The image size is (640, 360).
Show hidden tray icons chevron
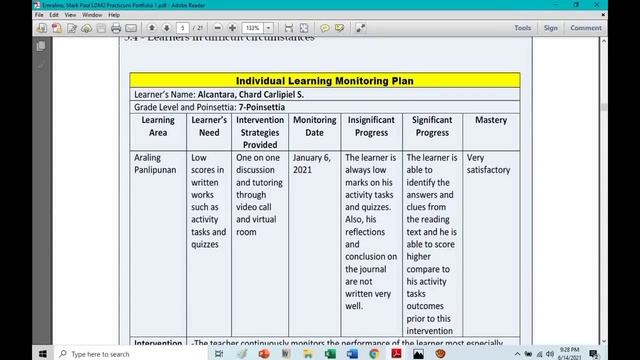[x=517, y=354]
